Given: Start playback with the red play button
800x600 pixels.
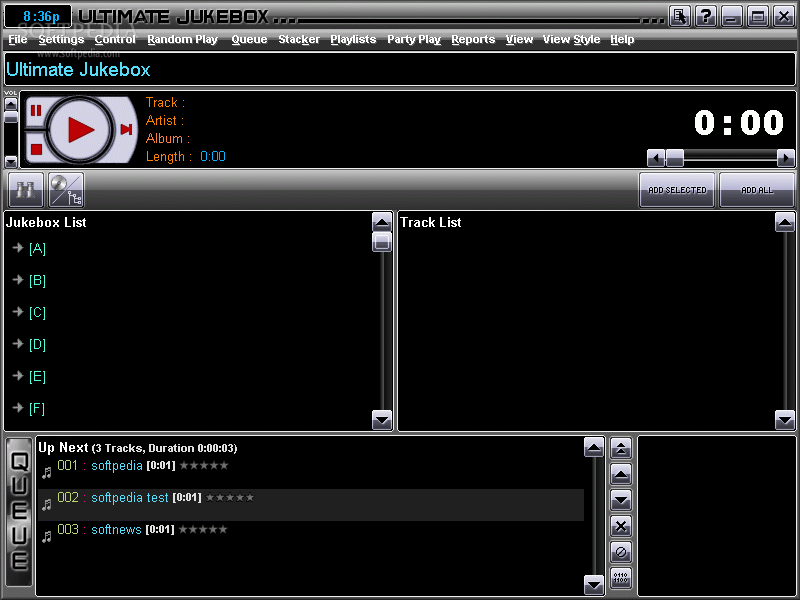Looking at the screenshot, I should (x=80, y=130).
